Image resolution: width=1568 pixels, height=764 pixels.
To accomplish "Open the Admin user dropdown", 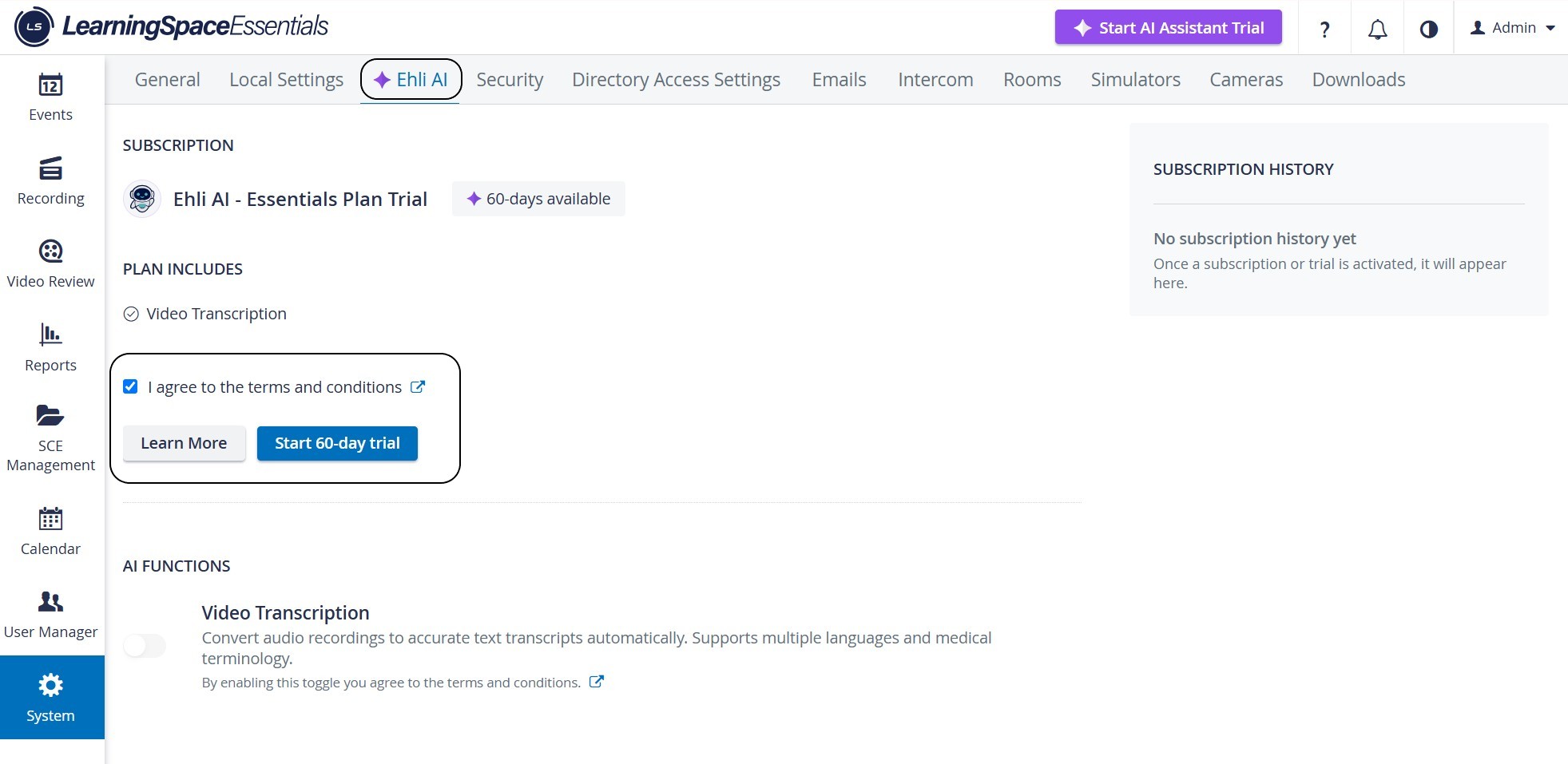I will pos(1513,28).
